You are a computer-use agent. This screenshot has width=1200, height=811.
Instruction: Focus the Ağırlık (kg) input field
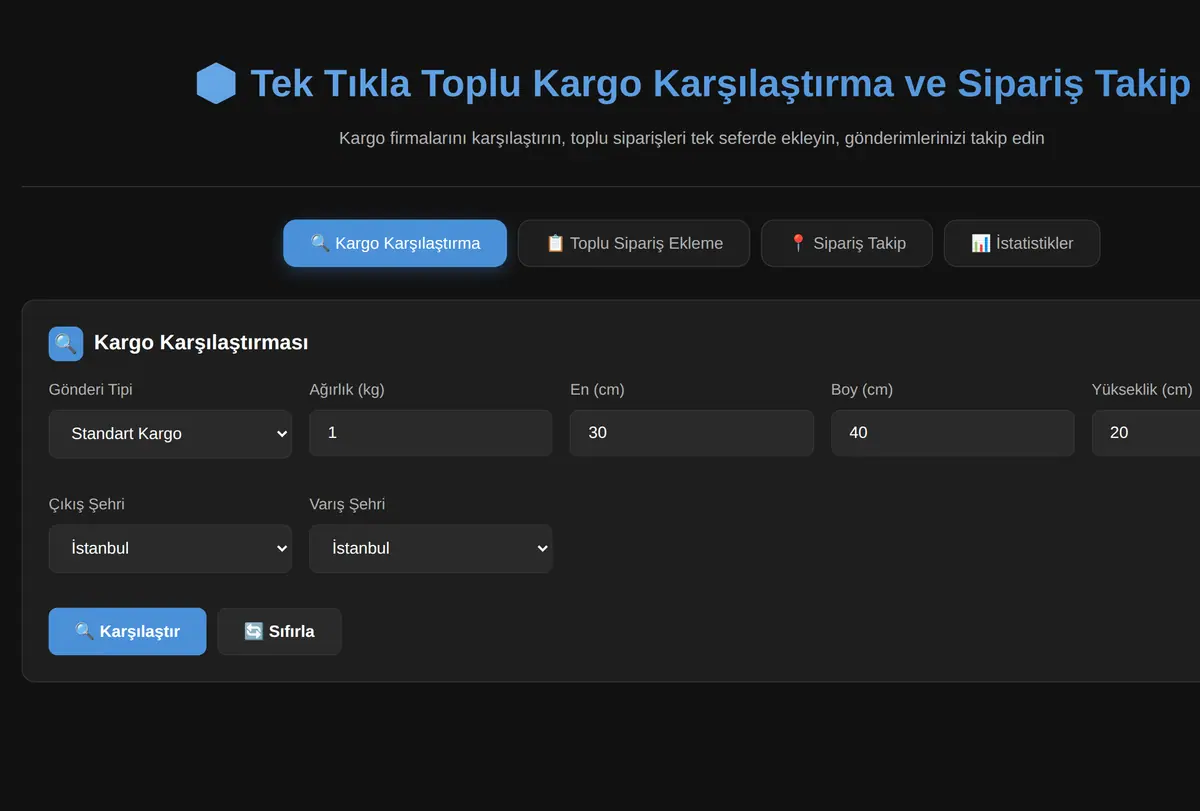click(431, 433)
